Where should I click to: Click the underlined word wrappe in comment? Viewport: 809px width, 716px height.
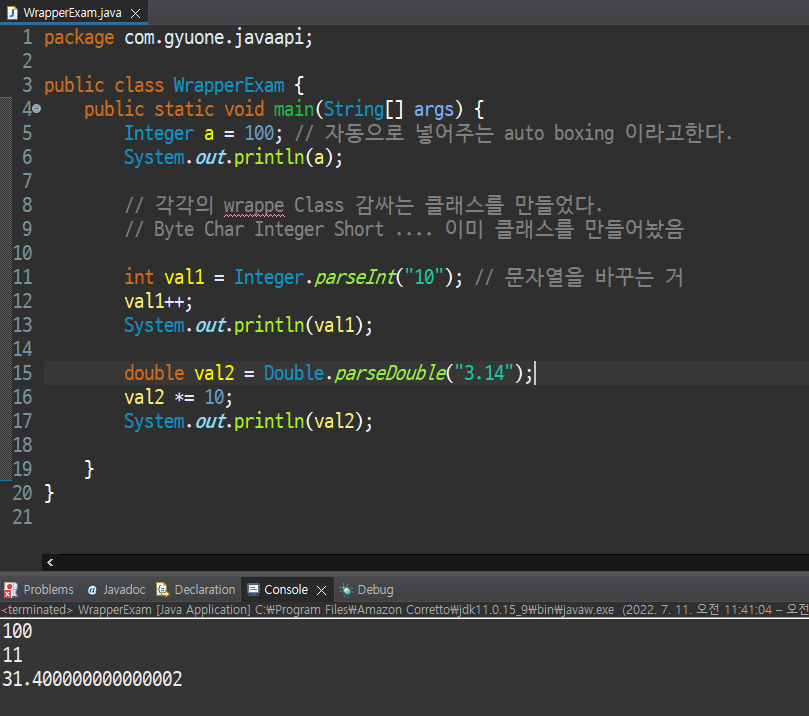coord(254,206)
